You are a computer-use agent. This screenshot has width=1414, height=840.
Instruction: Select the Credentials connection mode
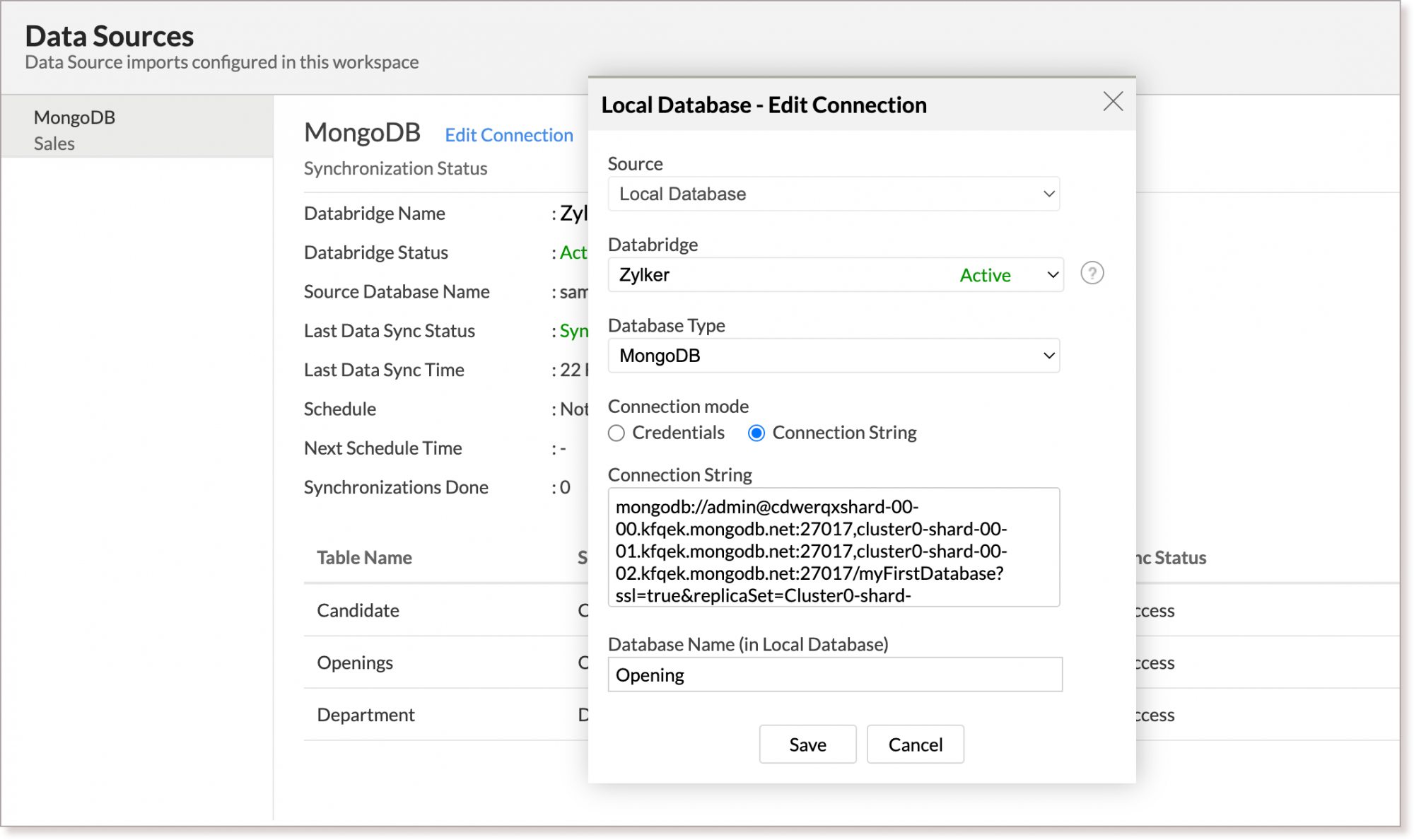(x=617, y=433)
